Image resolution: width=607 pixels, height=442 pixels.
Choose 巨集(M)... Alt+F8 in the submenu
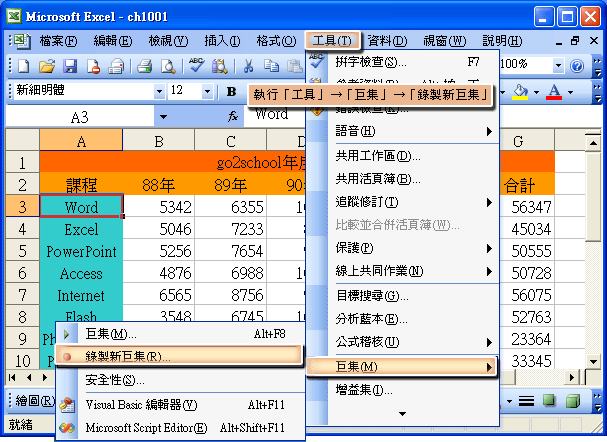178,334
